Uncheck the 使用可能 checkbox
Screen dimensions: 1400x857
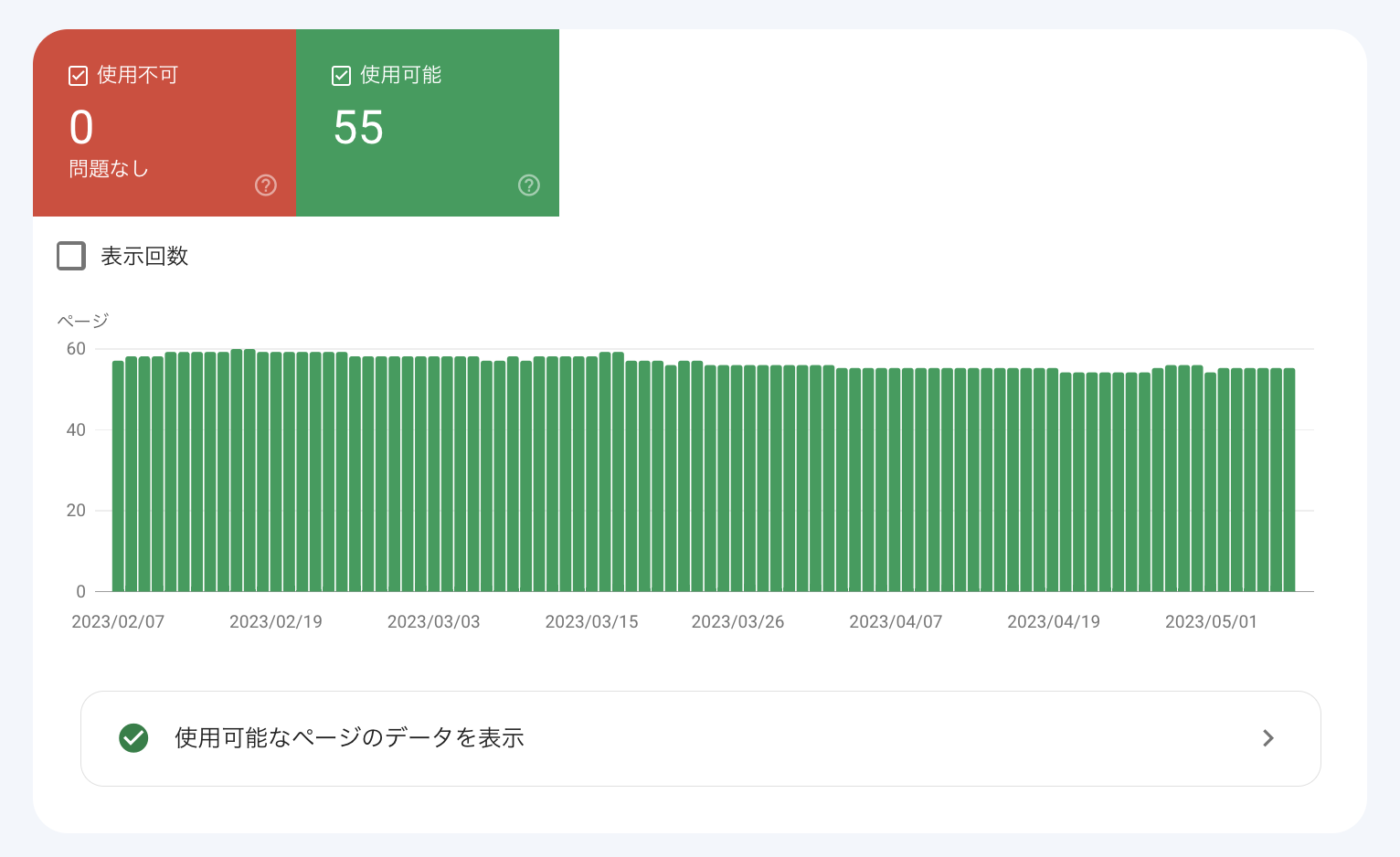click(342, 76)
